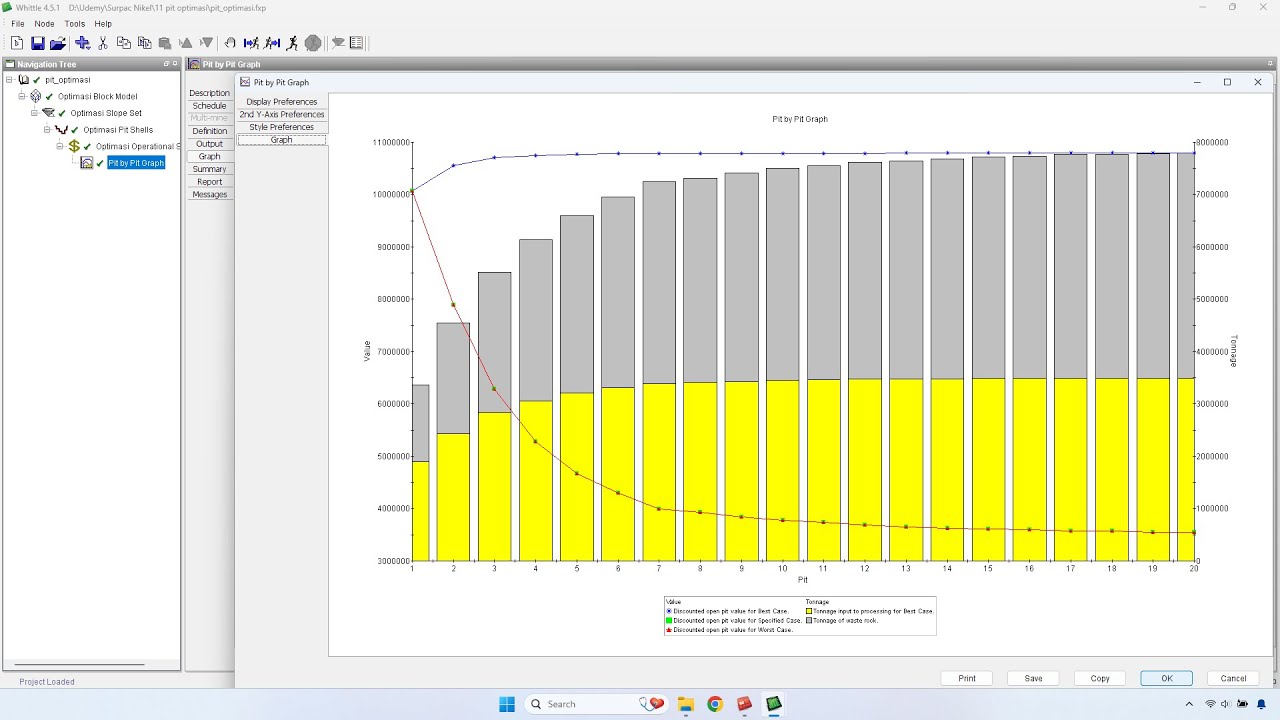Click the New project toolbar icon
Image resolution: width=1280 pixels, height=720 pixels.
(17, 43)
